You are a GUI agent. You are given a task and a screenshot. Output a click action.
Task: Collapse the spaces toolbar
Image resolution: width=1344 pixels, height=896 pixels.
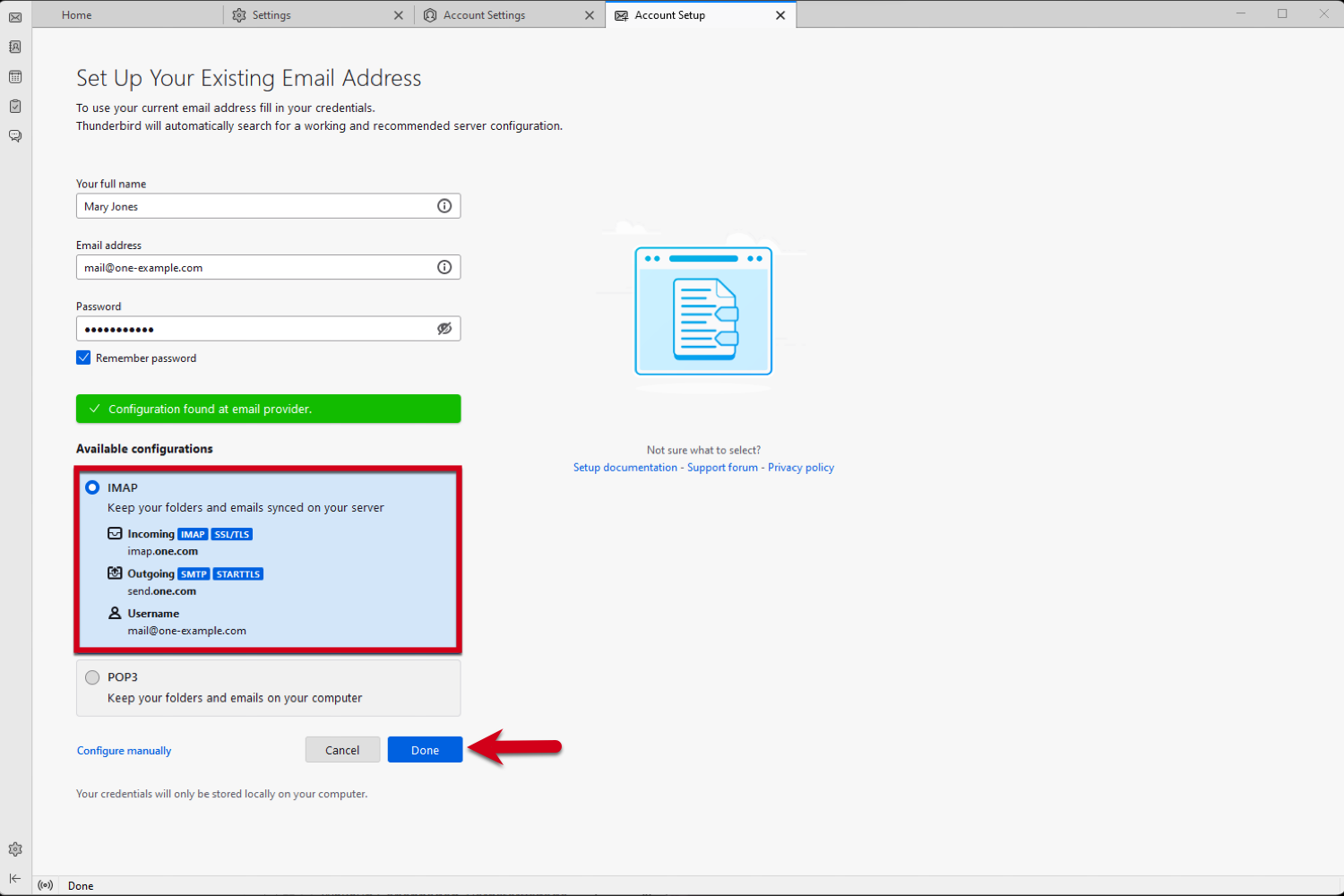pos(14,879)
